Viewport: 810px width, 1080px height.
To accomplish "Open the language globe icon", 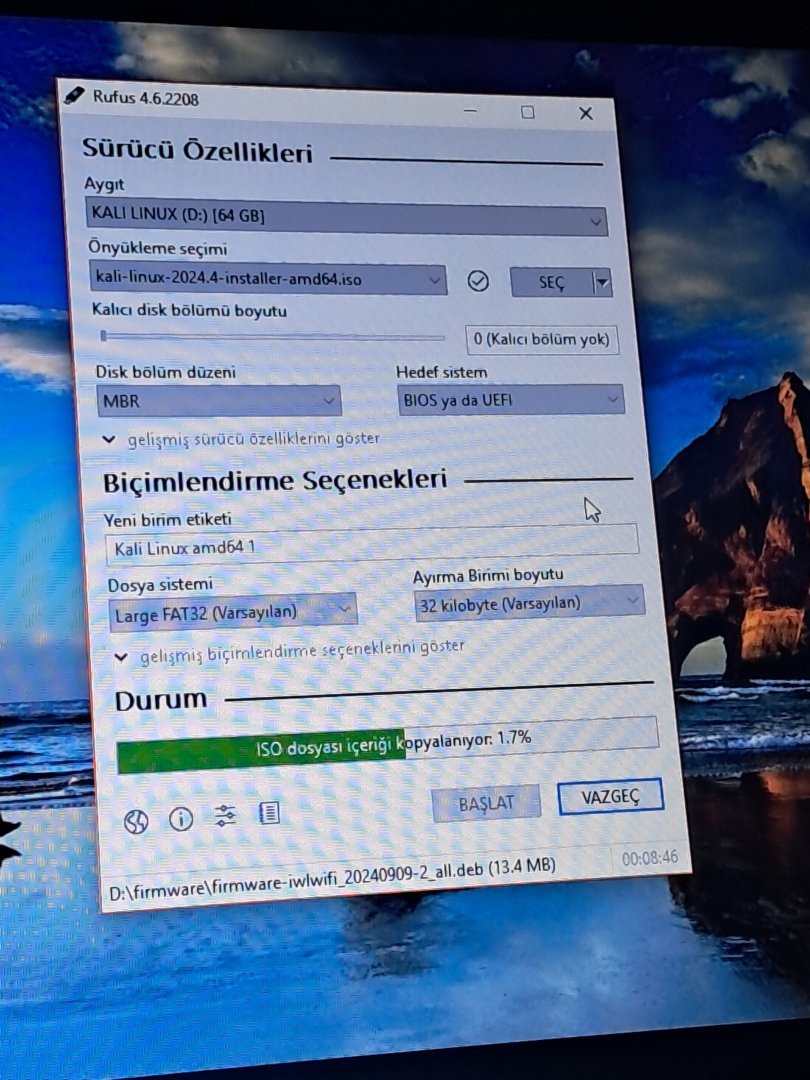I will tap(136, 821).
